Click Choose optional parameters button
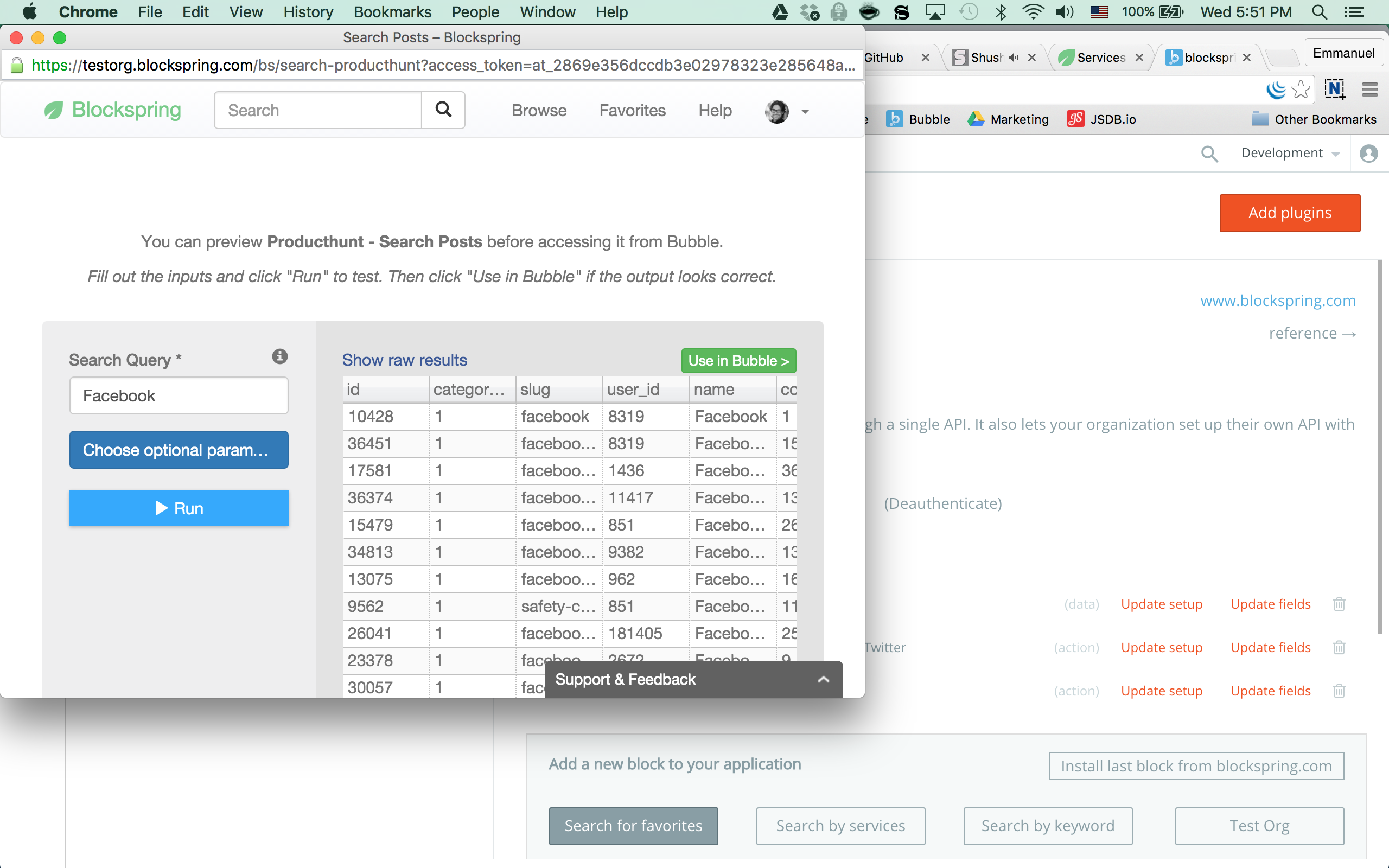 click(179, 450)
